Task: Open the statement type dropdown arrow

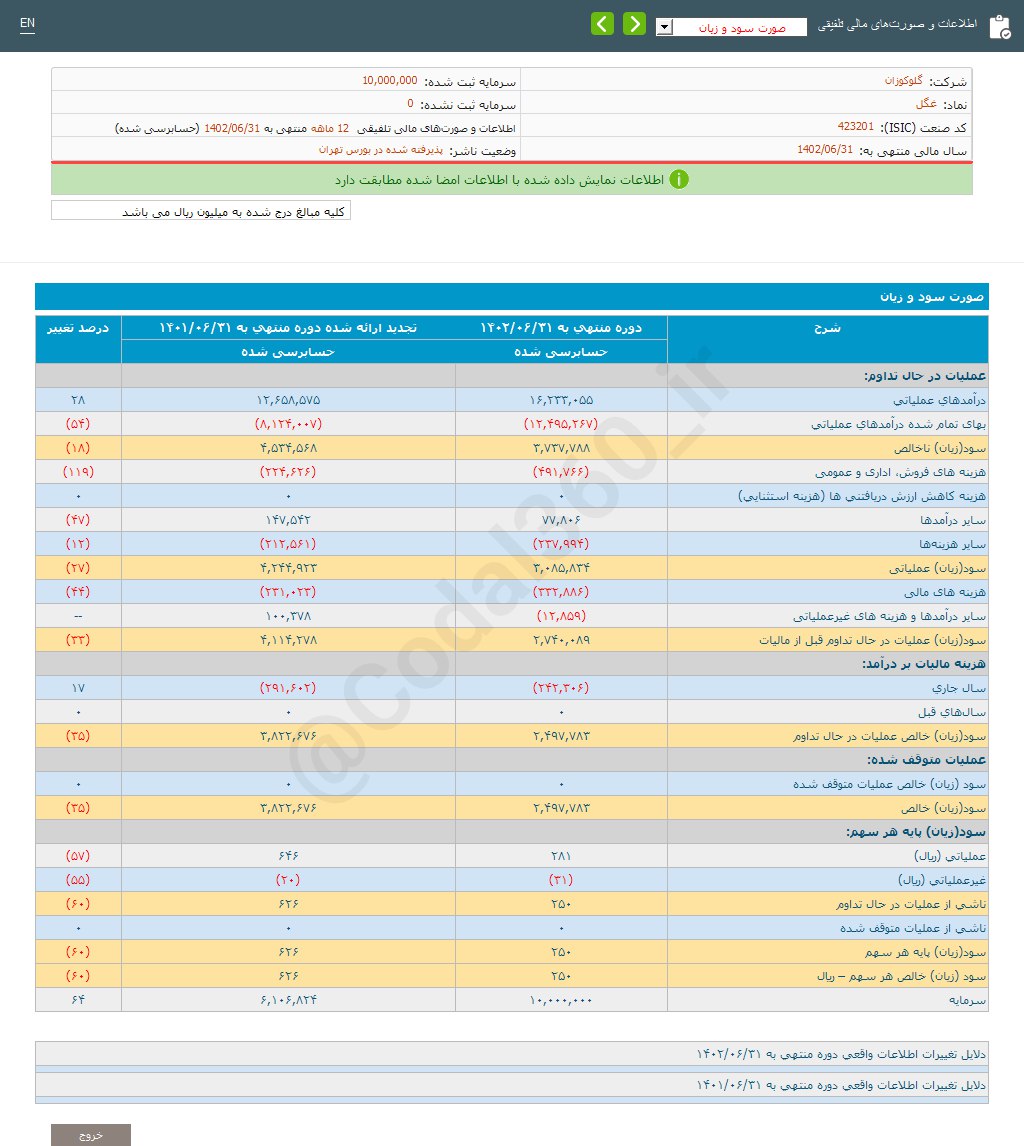Action: click(x=663, y=28)
